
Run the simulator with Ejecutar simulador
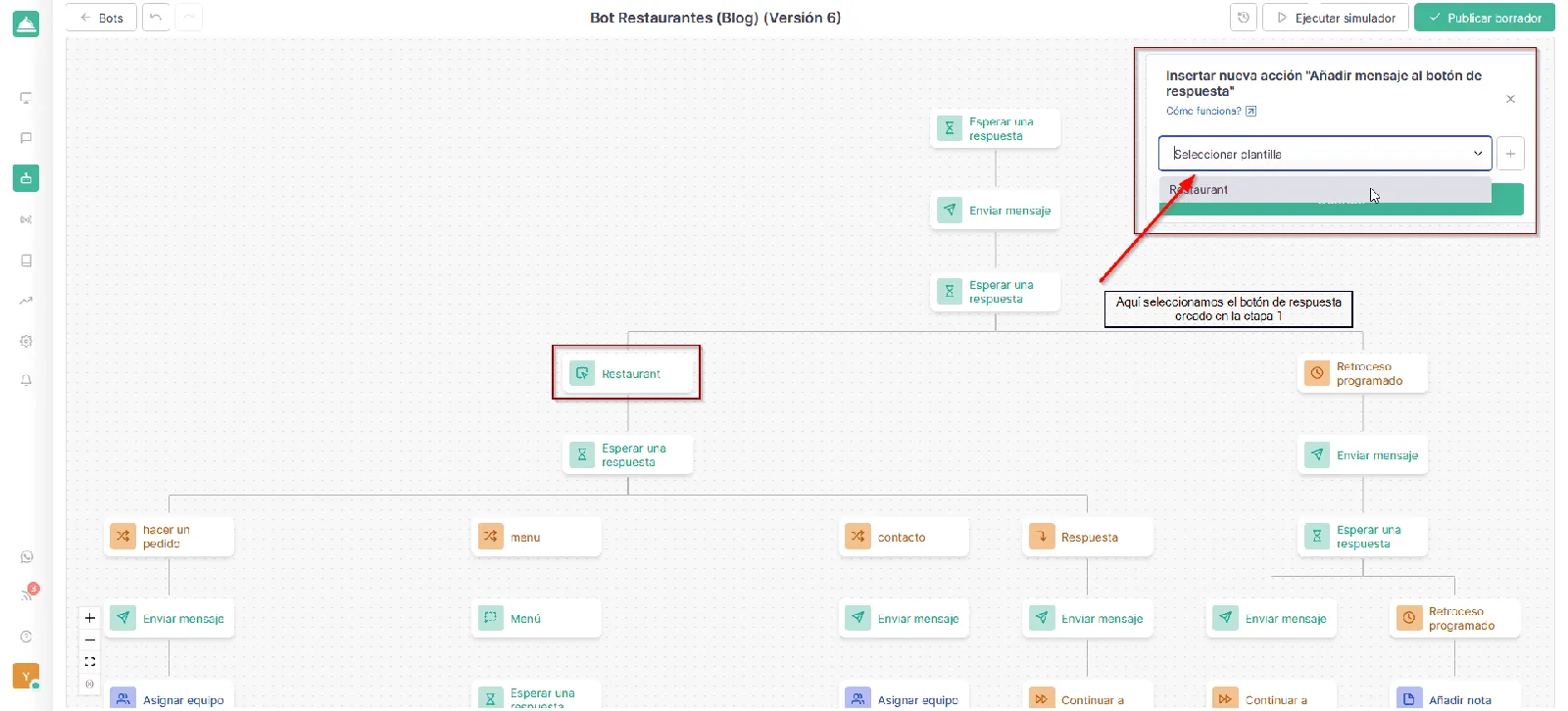pos(1336,18)
